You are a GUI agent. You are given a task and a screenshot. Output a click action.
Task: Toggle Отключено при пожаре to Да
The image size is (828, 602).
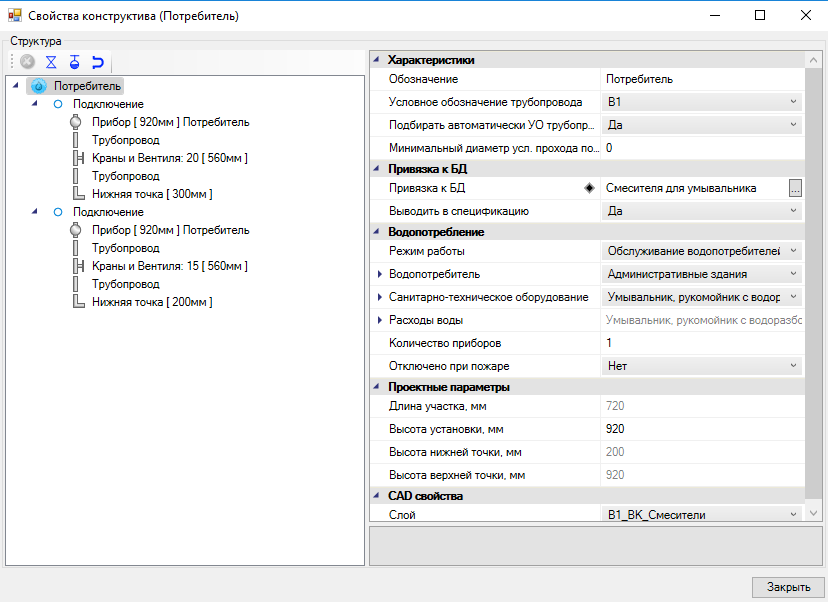794,365
